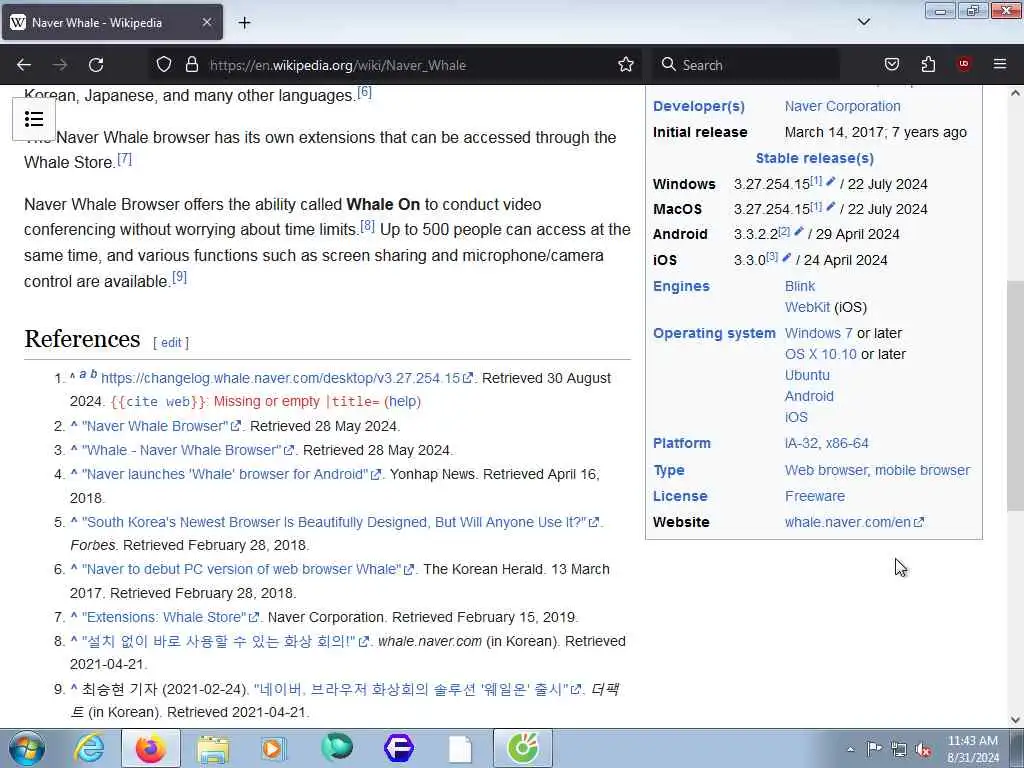
Task: Close the Naver Whale Wikipedia tab
Action: pyautogui.click(x=206, y=22)
